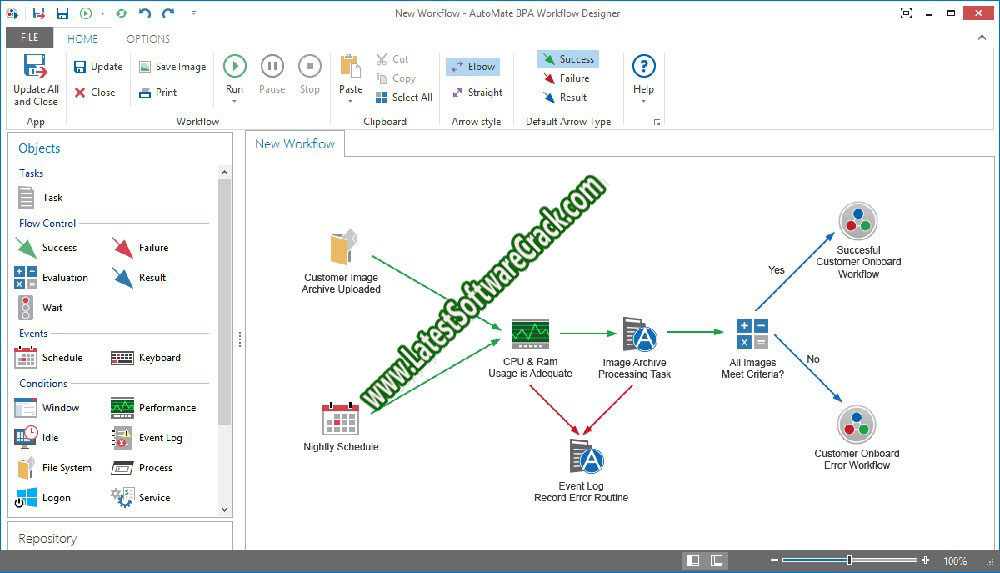This screenshot has width=1000, height=573.
Task: Open the FILE menu tab
Action: (30, 38)
